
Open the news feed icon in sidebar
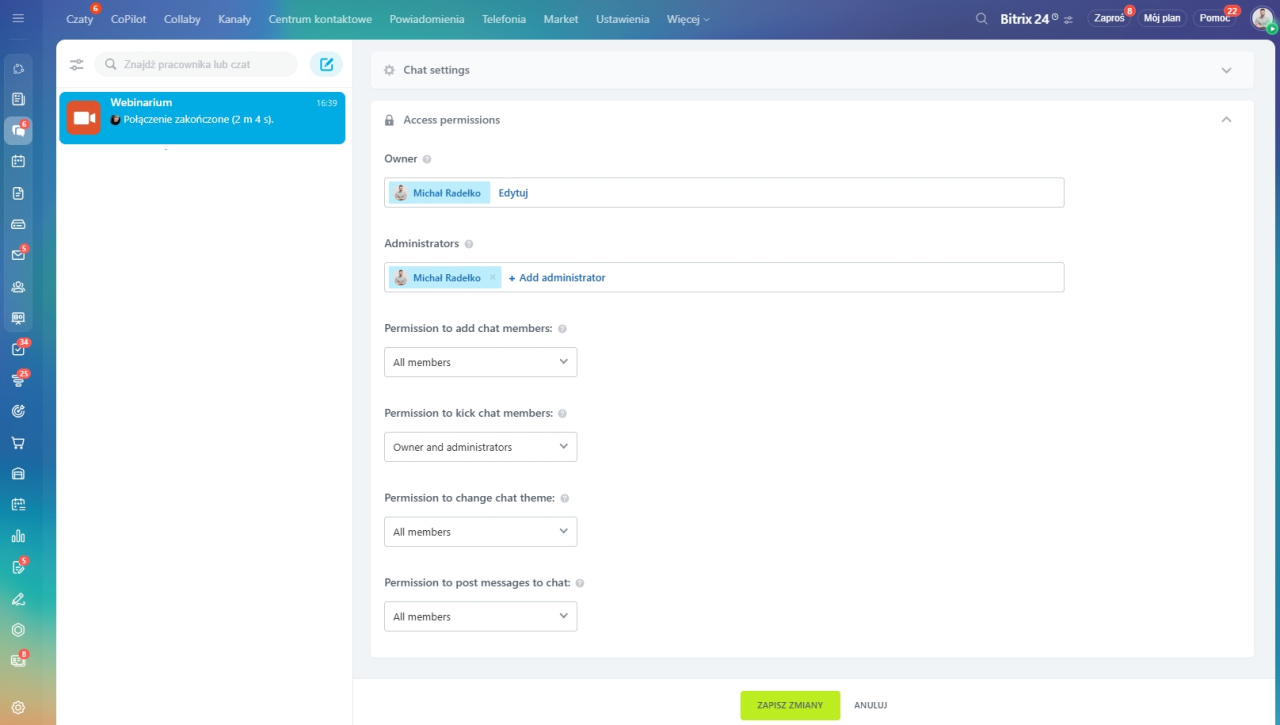click(x=18, y=99)
